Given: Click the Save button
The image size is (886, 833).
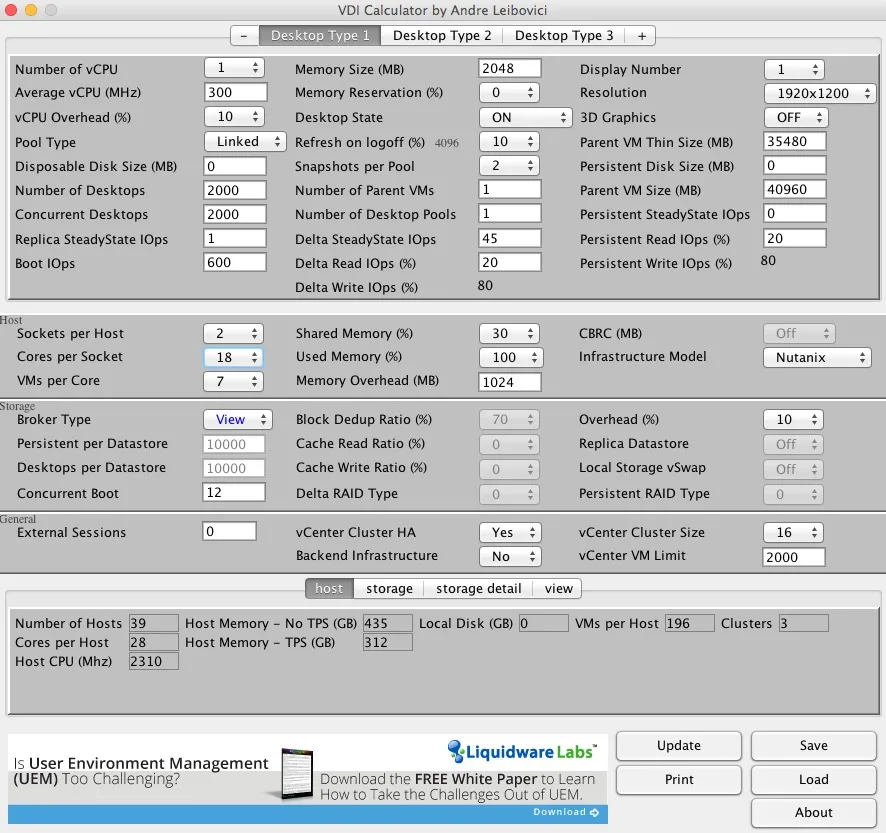Looking at the screenshot, I should point(813,745).
